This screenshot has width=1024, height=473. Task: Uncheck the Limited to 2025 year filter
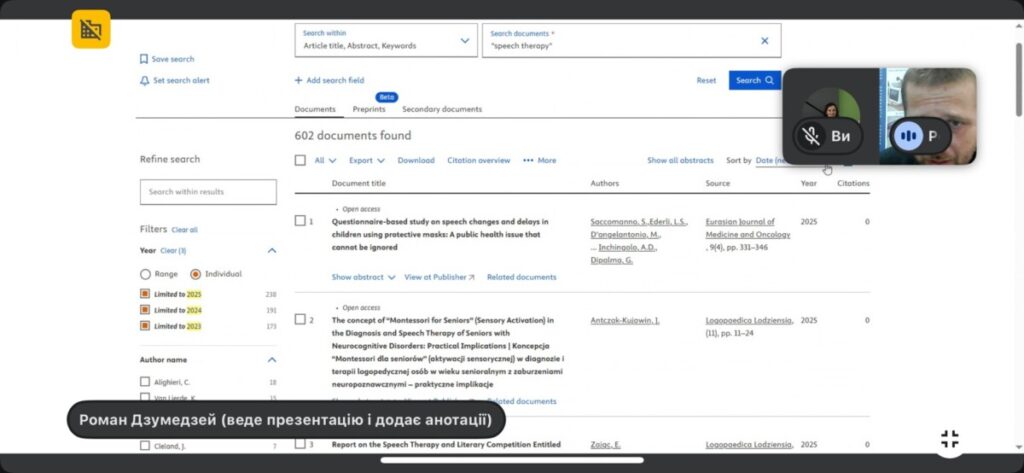tap(145, 294)
